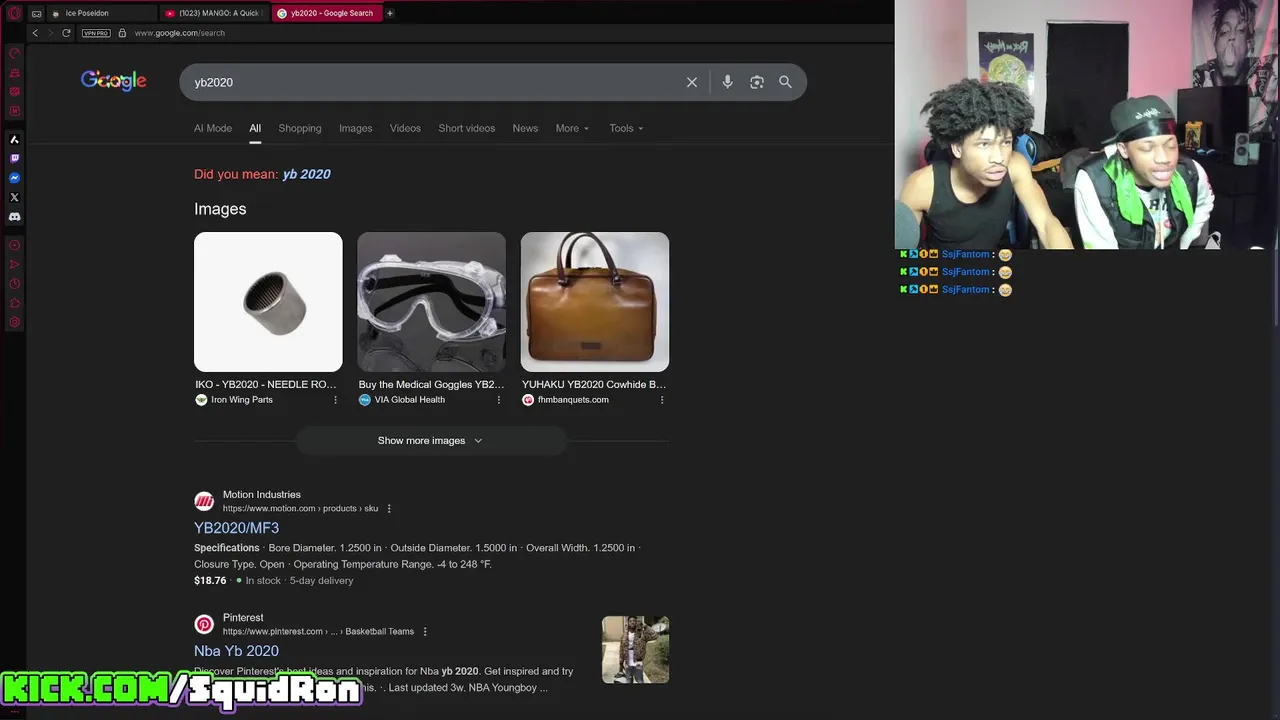Click the Motion Industries site name
This screenshot has width=1280, height=720.
261,494
